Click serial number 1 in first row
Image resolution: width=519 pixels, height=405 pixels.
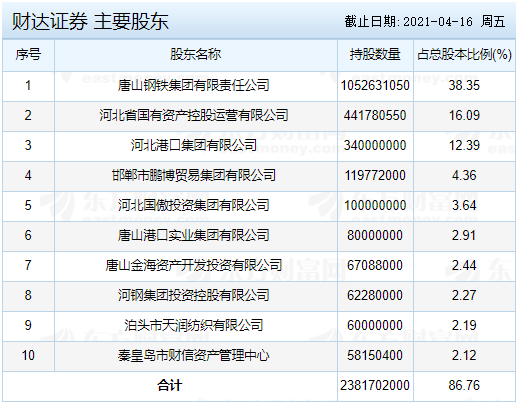tap(28, 85)
